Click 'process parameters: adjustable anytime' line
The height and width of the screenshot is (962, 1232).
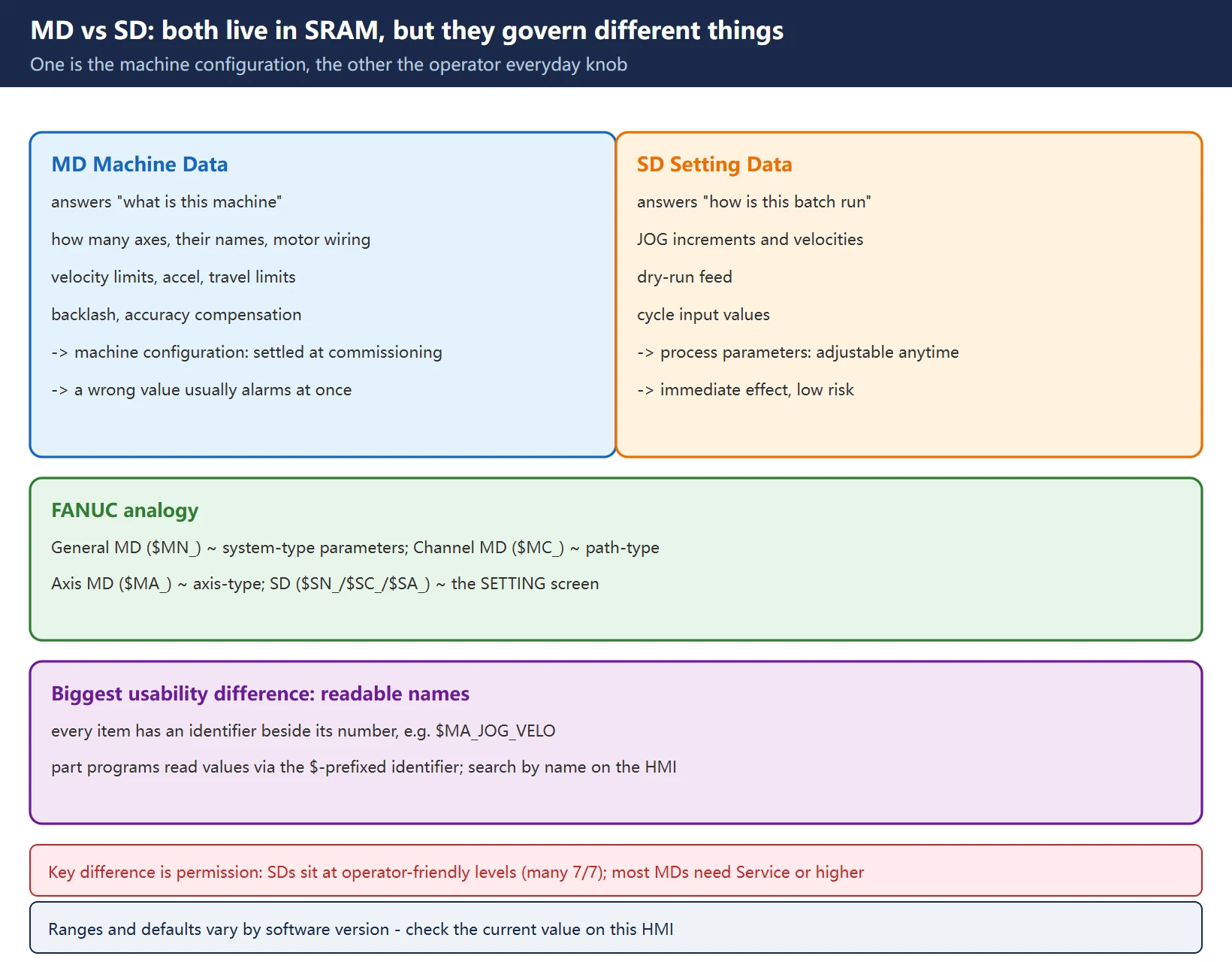click(798, 352)
